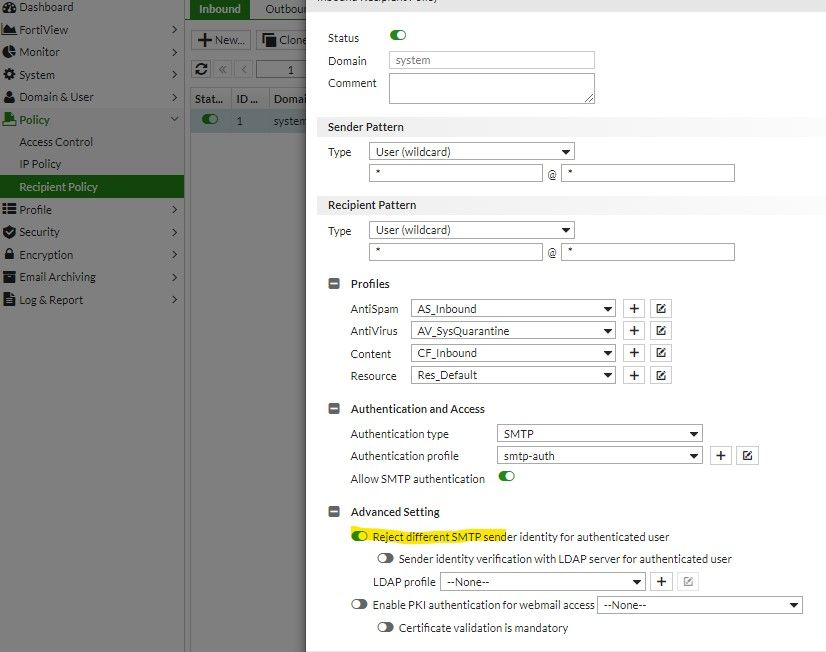Toggle status of policy ID 1 in list
Image resolution: width=826 pixels, height=652 pixels.
coord(210,120)
